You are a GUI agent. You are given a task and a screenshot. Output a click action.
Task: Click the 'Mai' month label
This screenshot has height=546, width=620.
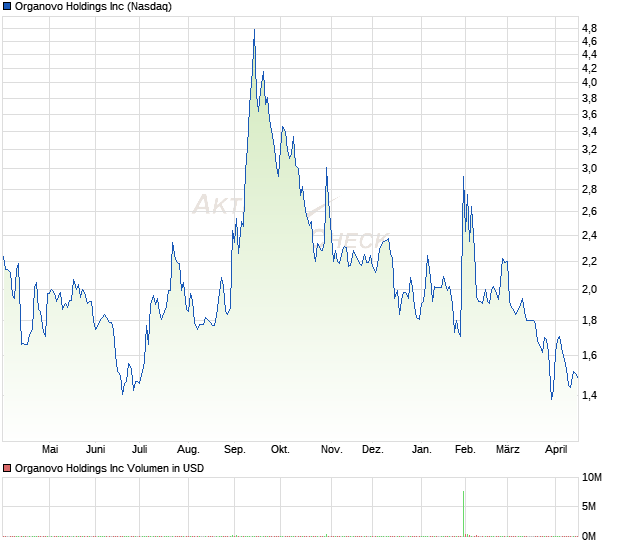pos(50,449)
